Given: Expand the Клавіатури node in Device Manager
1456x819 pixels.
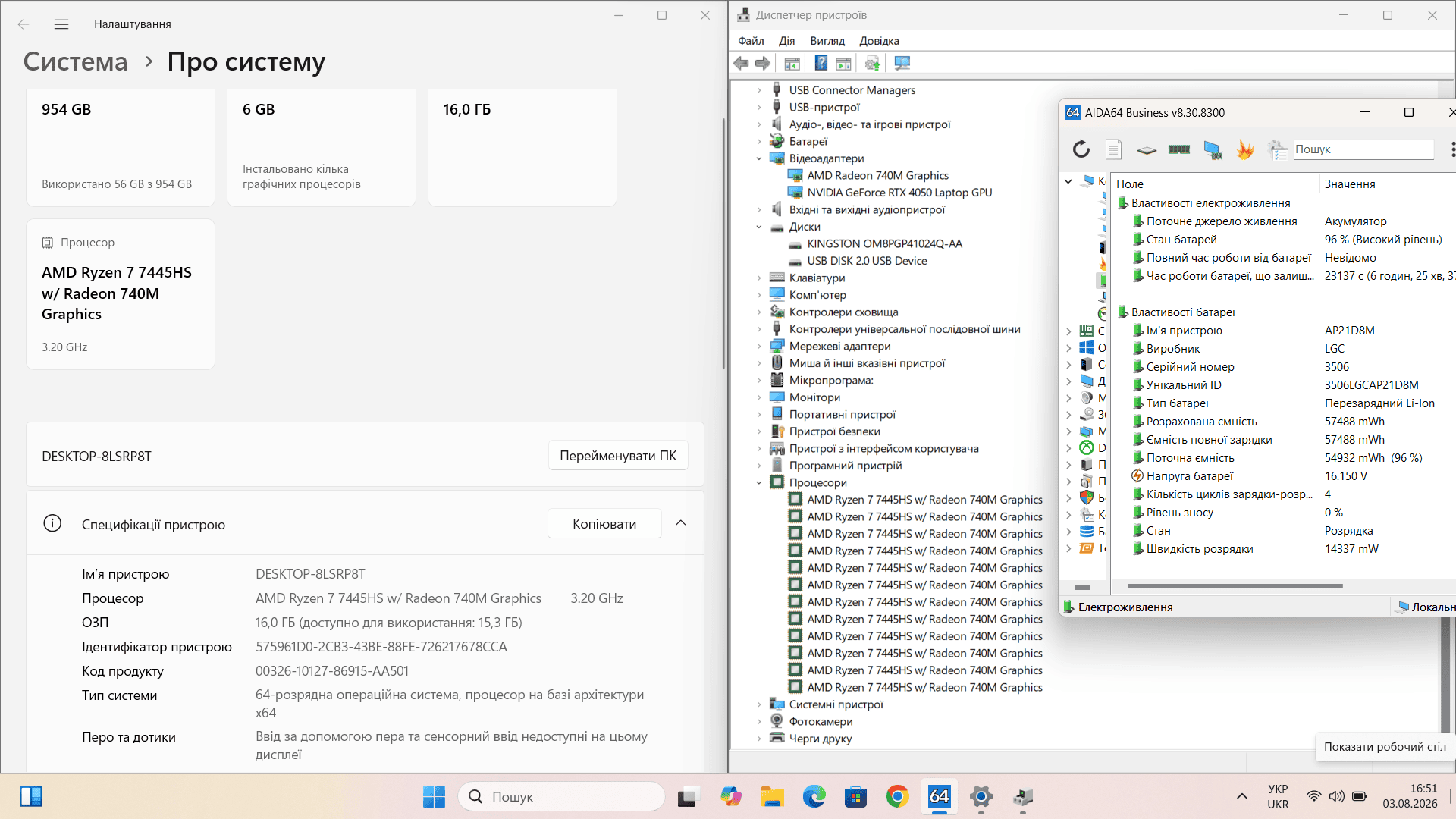Looking at the screenshot, I should point(759,278).
